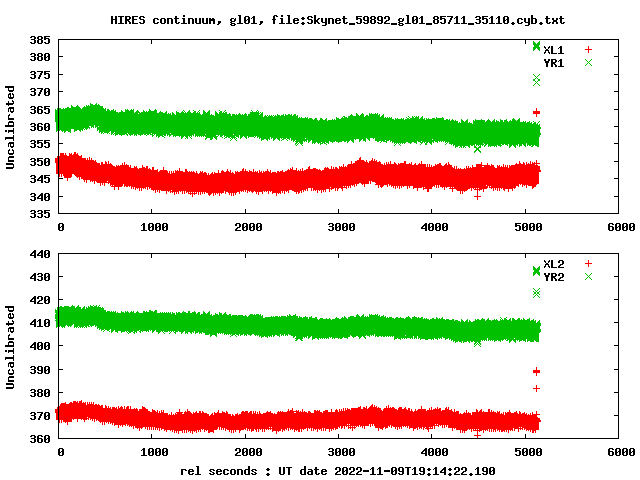Click the 4000 x-axis tick of the XL1/YR1 plot
The height and width of the screenshot is (480, 640).
[x=434, y=227]
